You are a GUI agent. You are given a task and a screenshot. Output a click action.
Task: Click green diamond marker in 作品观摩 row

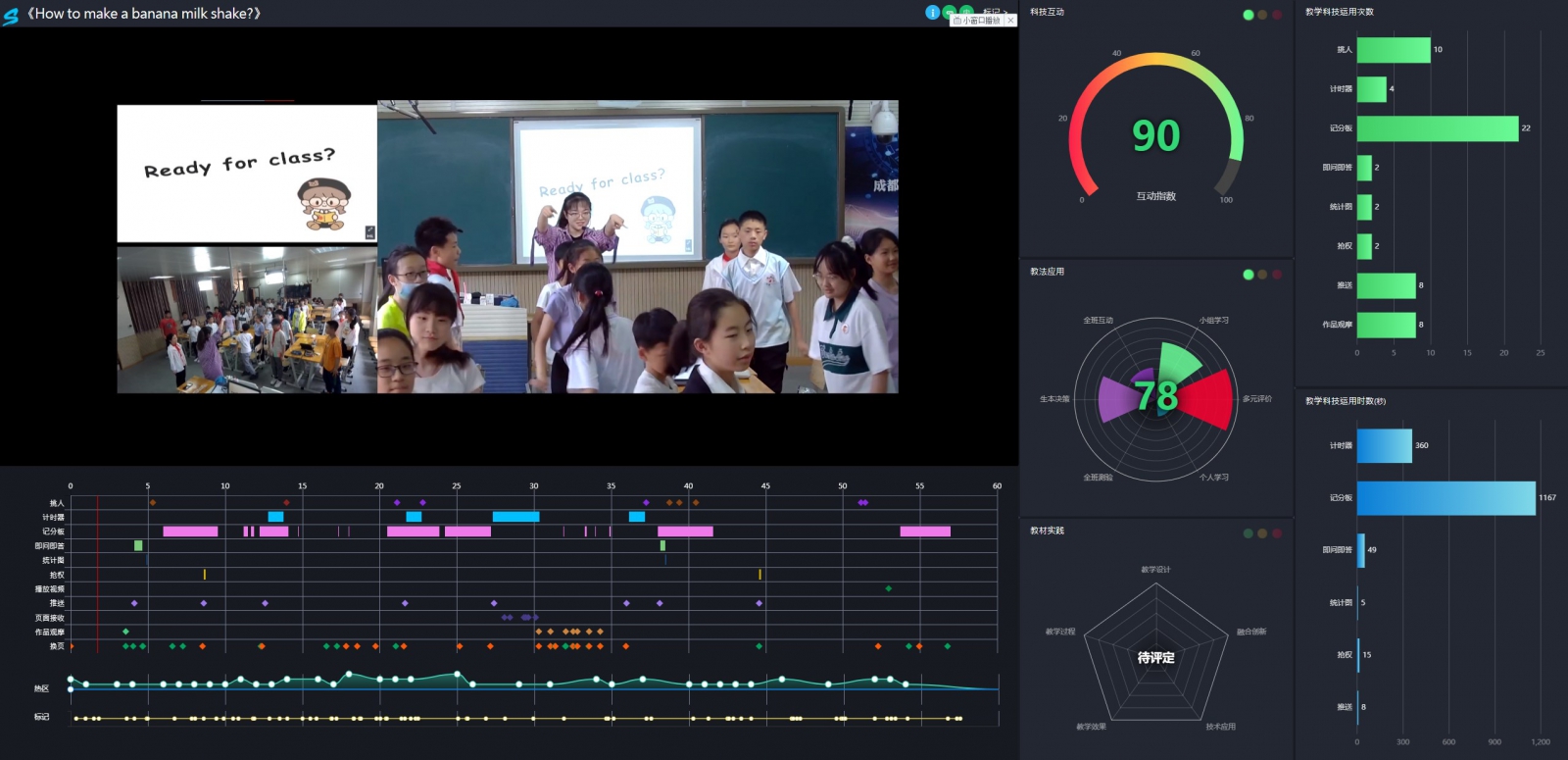pyautogui.click(x=125, y=632)
